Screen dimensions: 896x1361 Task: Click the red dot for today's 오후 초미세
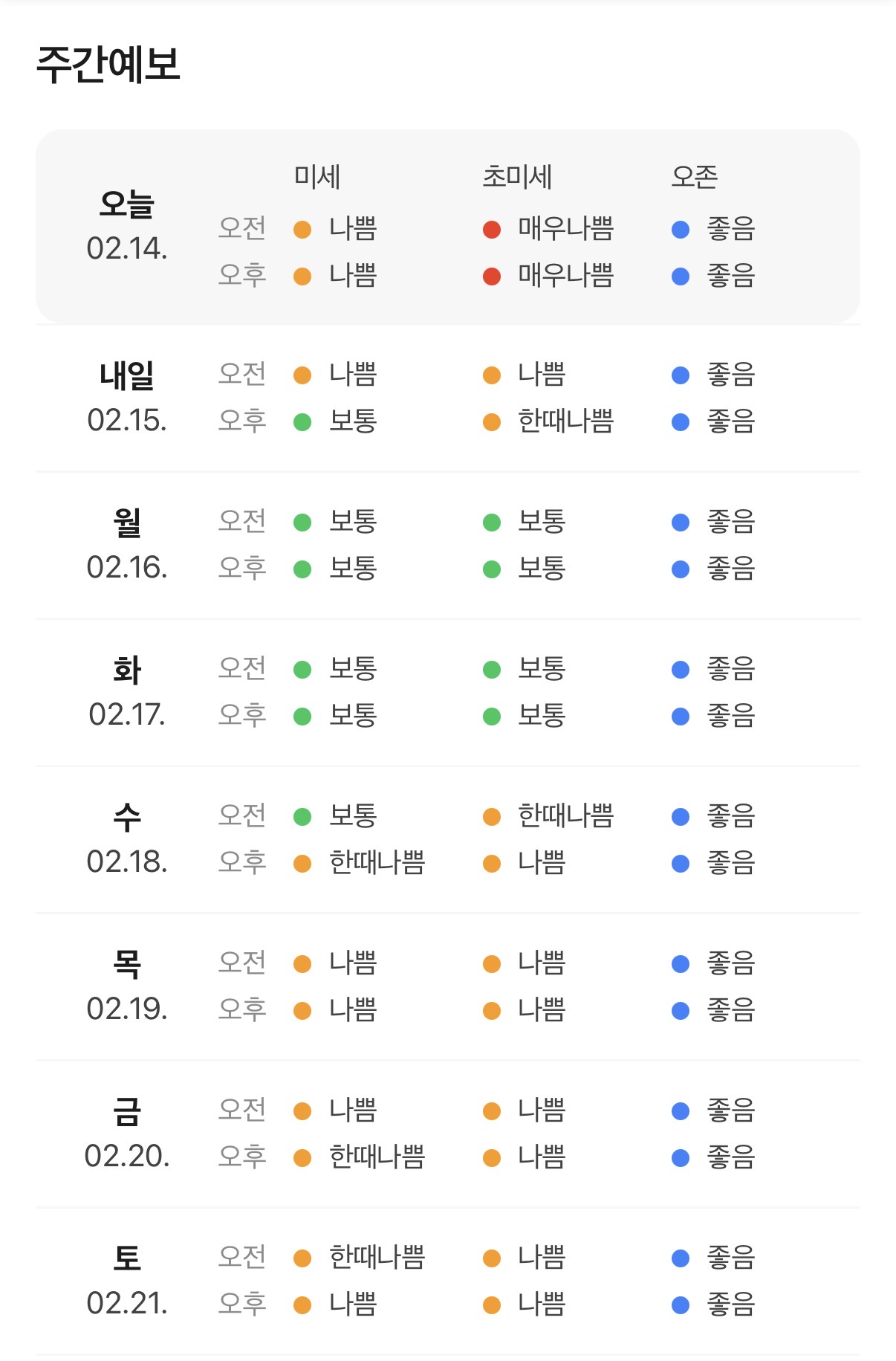(x=491, y=277)
